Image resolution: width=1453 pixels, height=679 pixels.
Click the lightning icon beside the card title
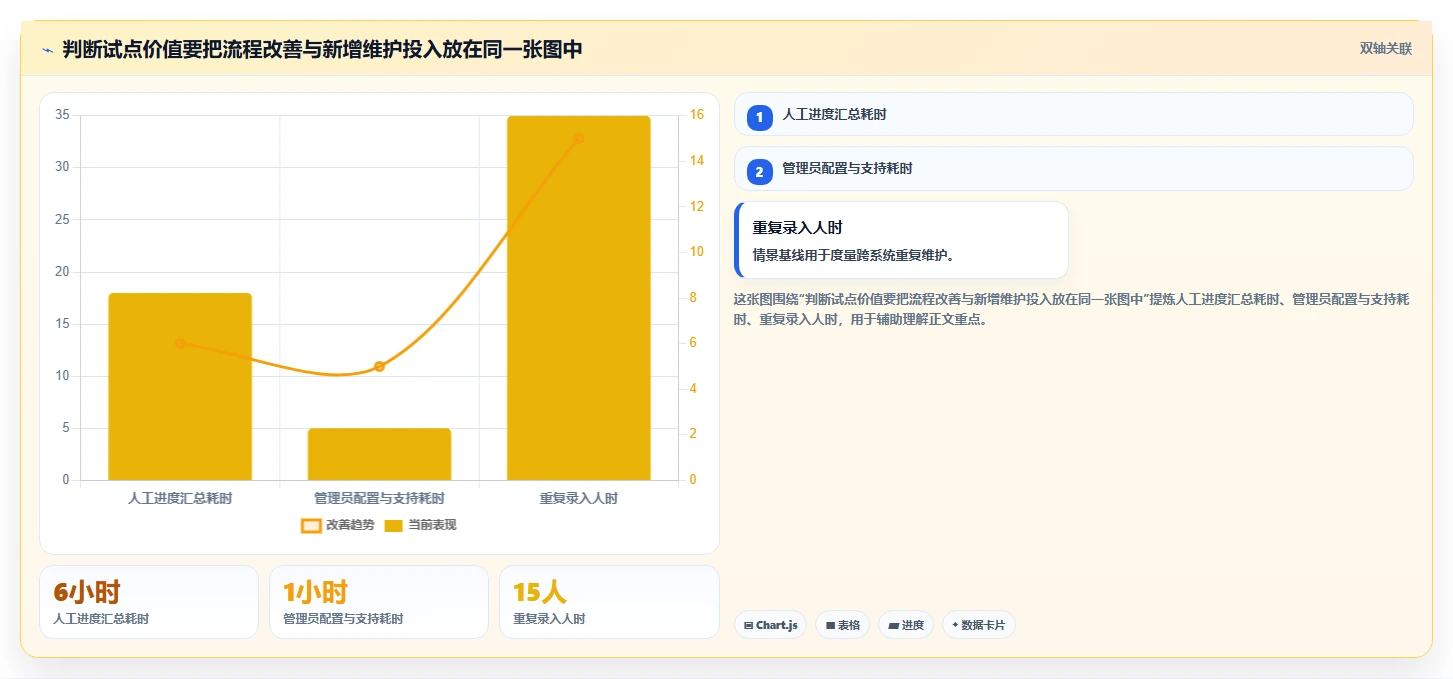click(47, 50)
